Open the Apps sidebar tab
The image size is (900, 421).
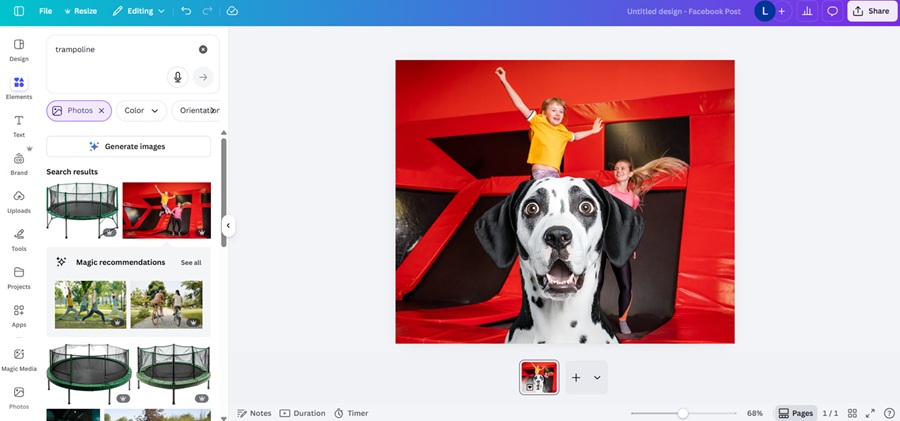19,316
